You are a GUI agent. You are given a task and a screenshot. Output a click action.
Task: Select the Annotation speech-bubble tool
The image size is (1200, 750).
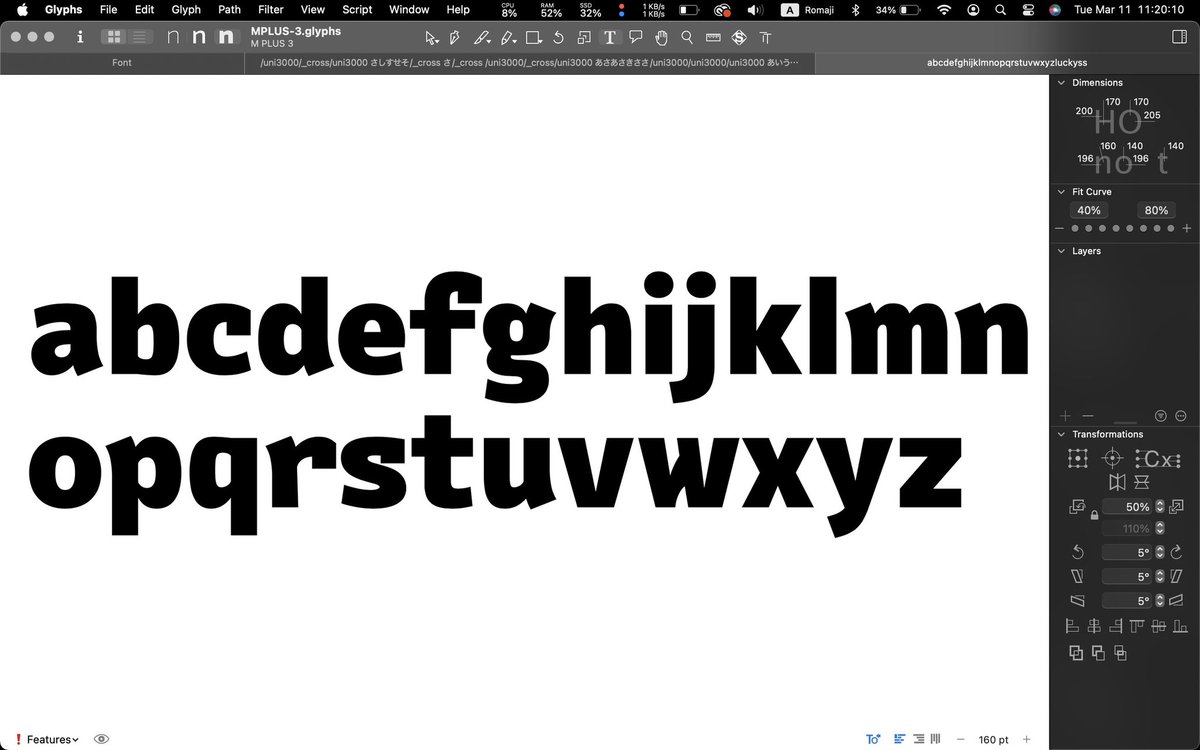[635, 38]
